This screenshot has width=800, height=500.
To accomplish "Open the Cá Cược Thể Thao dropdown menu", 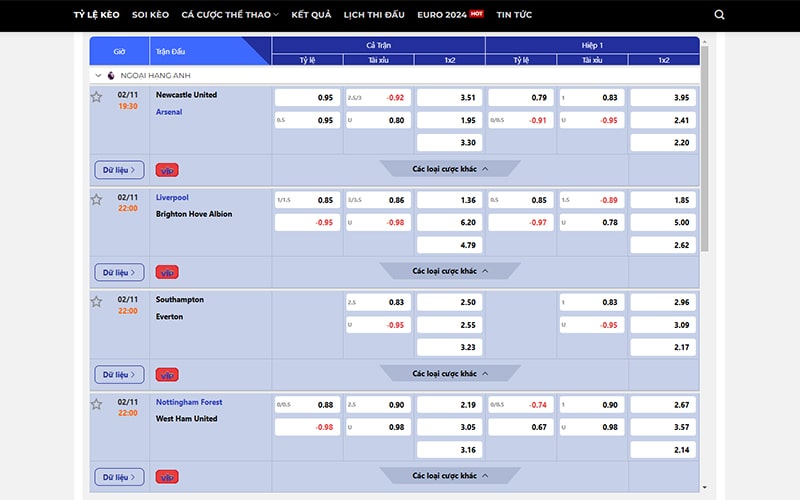I will (x=230, y=15).
